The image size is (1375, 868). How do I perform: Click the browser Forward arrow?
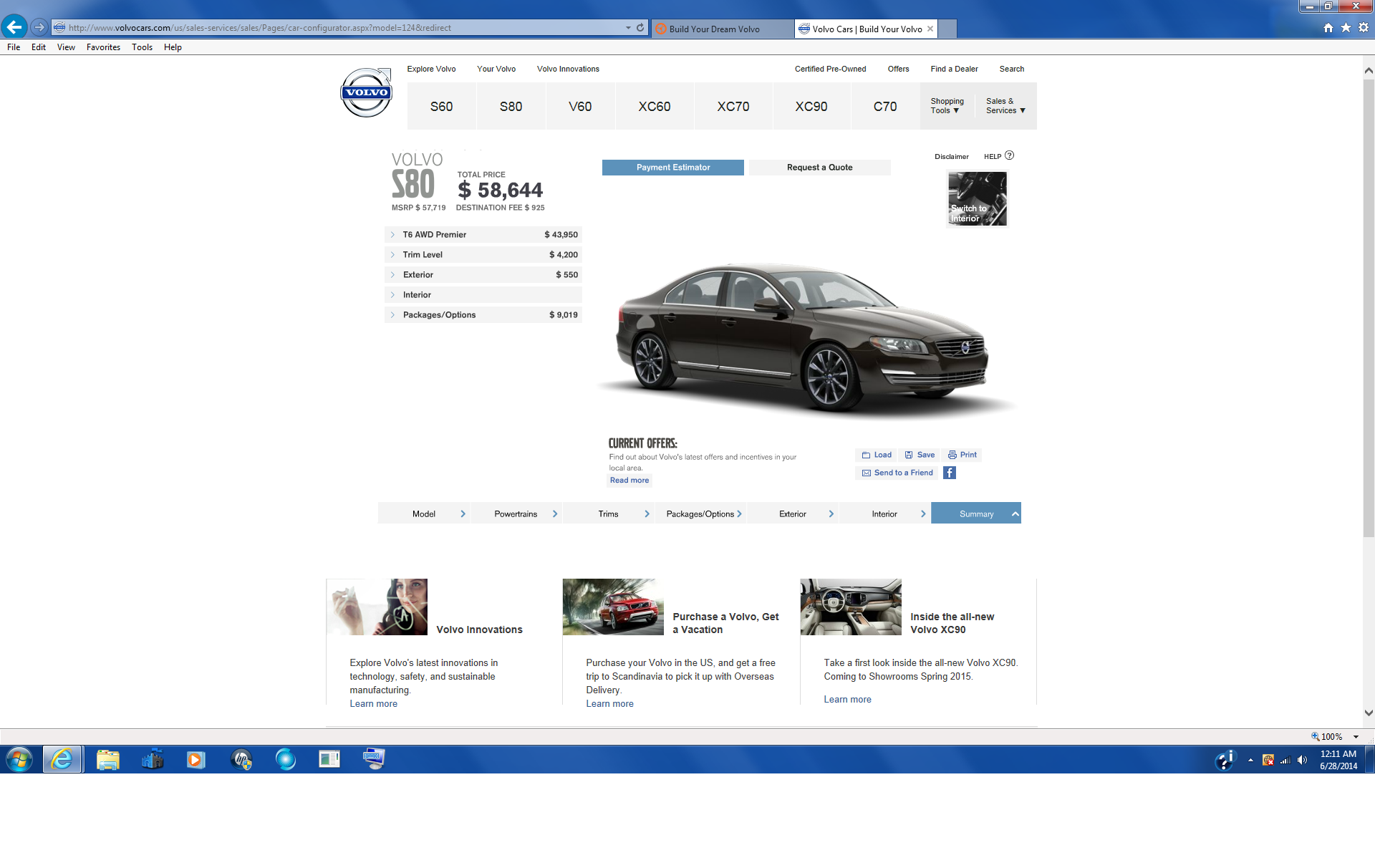39,27
